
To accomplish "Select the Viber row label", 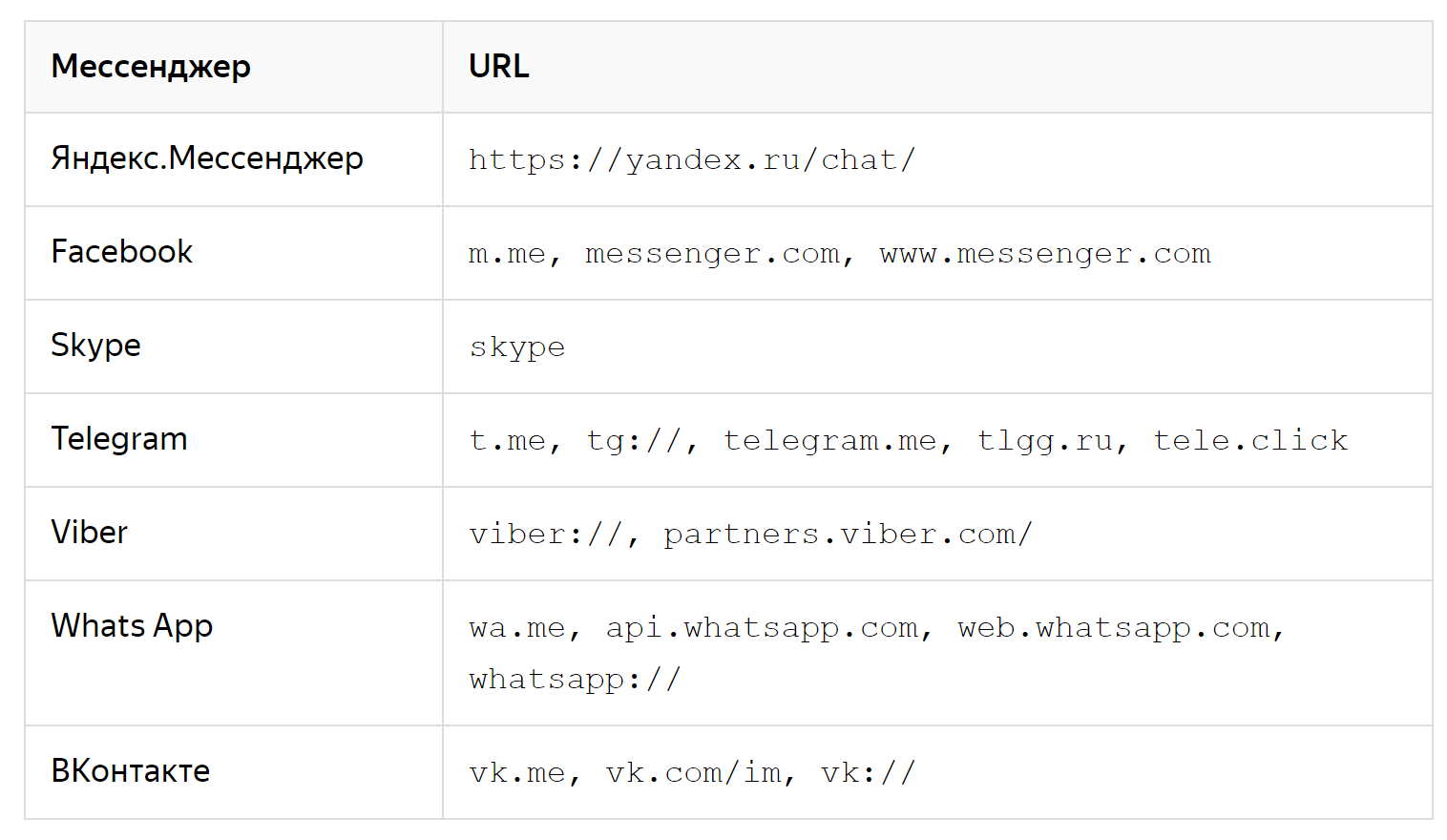I will pos(89,533).
